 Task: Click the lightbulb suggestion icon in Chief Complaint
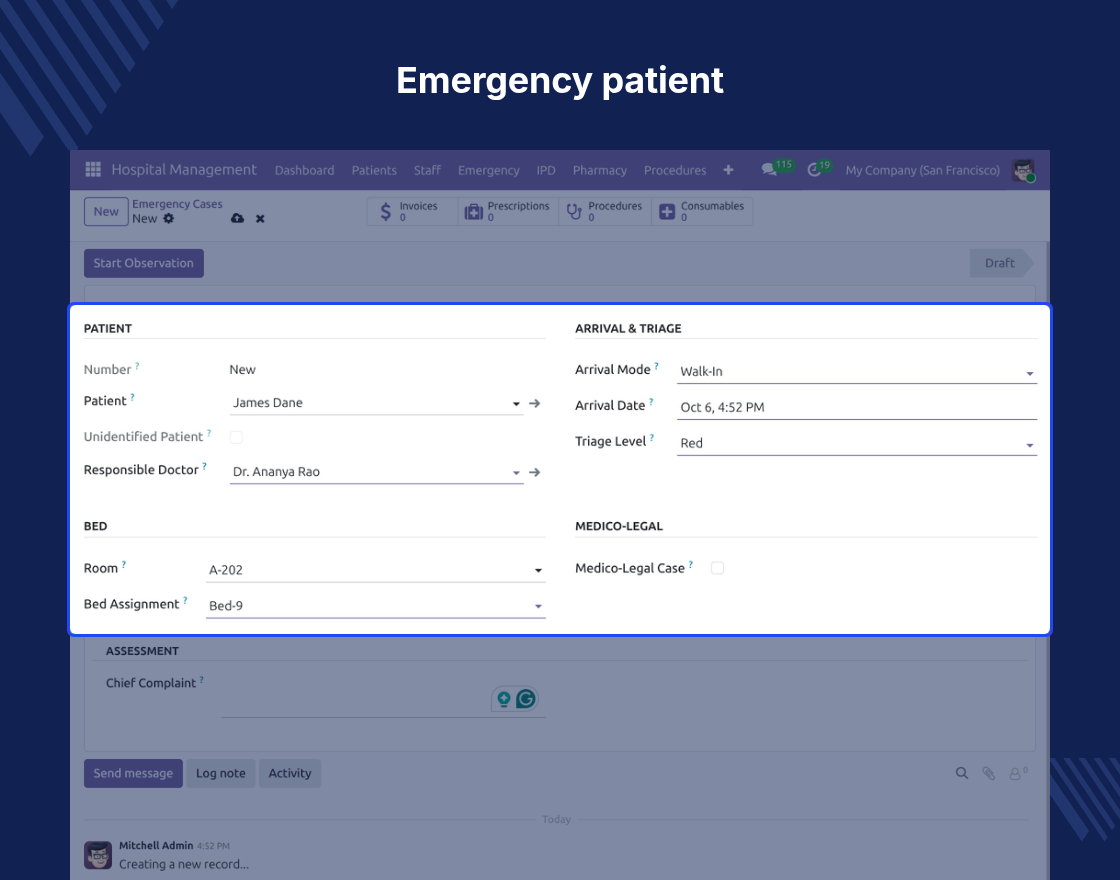click(504, 699)
